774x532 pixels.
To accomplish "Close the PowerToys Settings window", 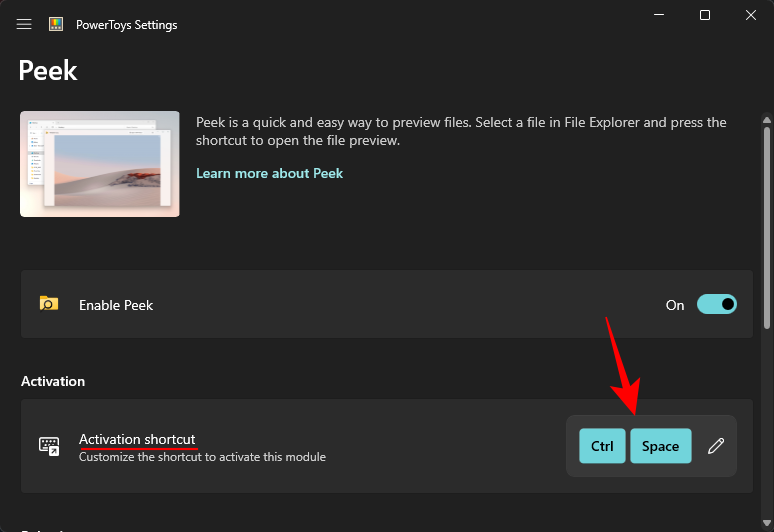I will tap(751, 15).
